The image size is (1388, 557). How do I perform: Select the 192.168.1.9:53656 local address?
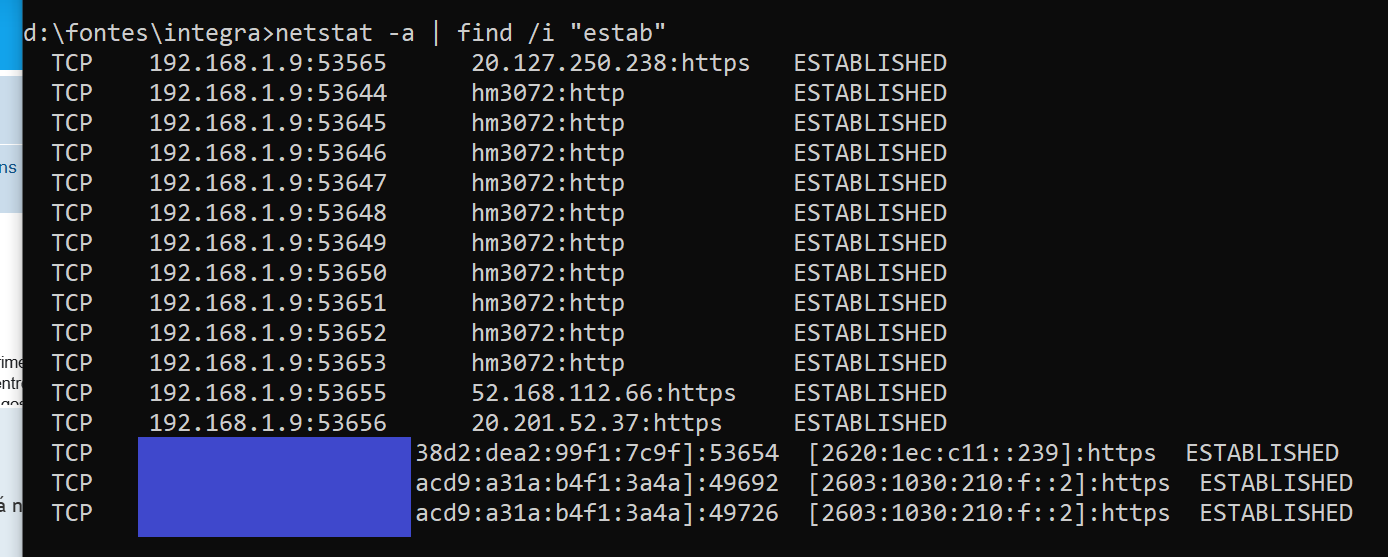pyautogui.click(x=267, y=423)
